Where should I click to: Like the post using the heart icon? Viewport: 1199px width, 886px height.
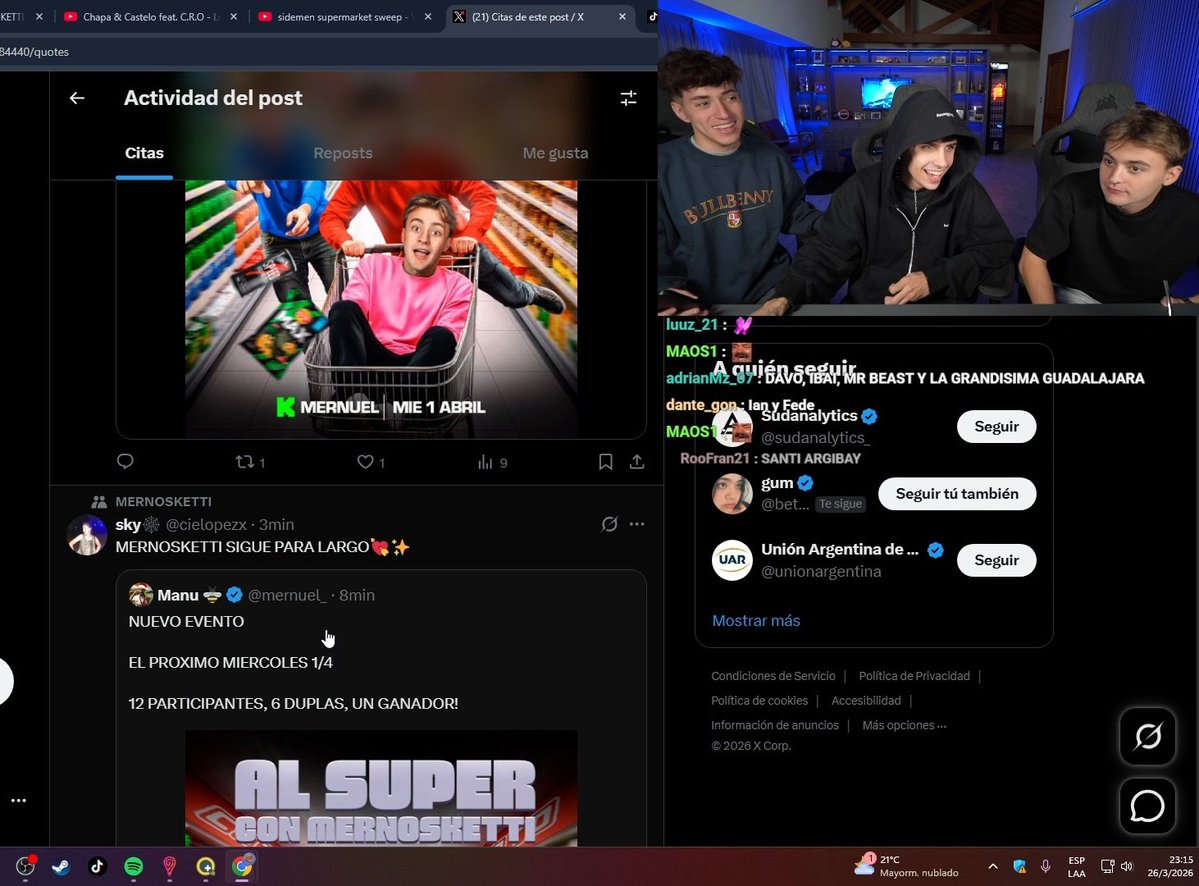click(x=366, y=461)
